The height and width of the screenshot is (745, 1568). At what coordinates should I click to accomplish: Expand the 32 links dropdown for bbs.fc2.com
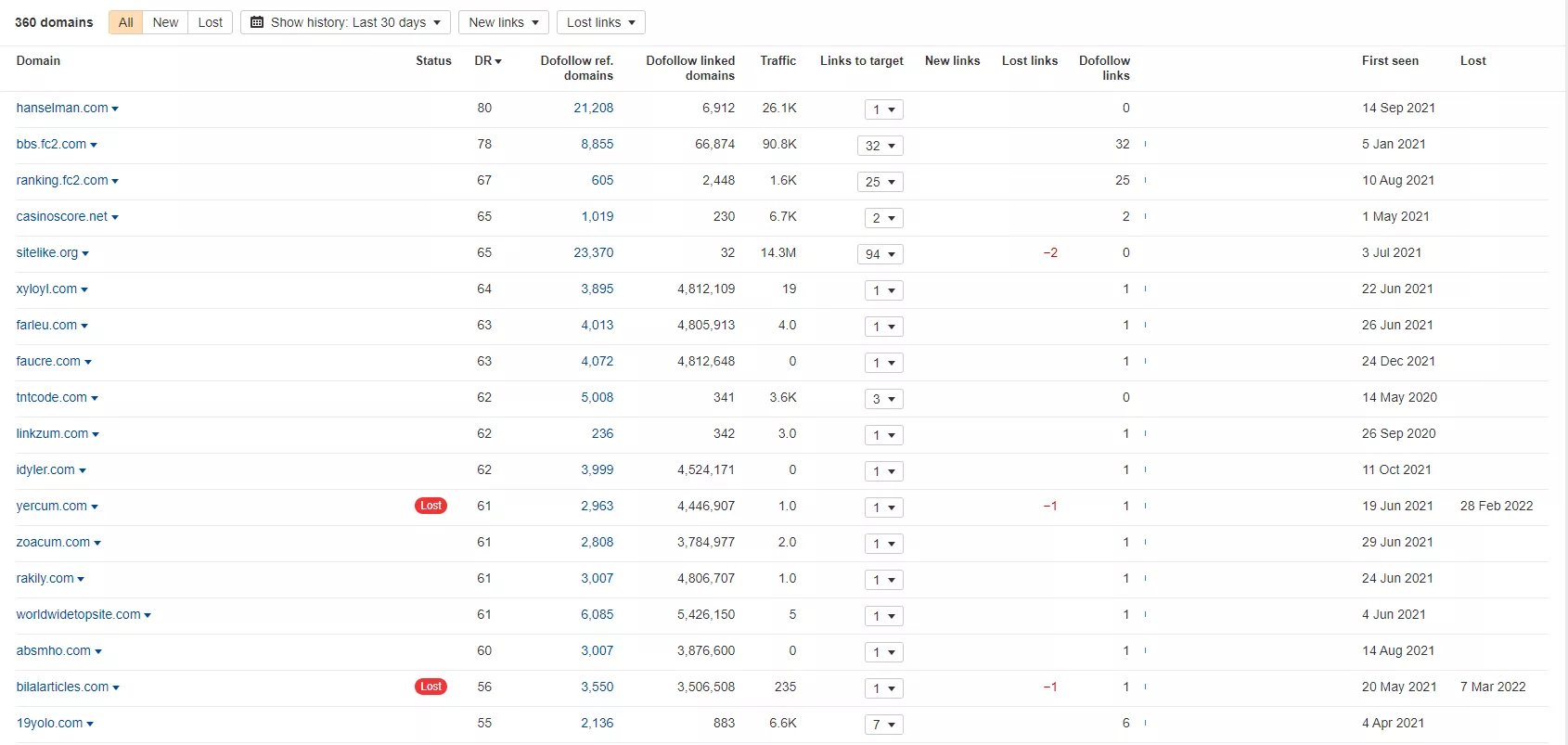click(x=880, y=146)
